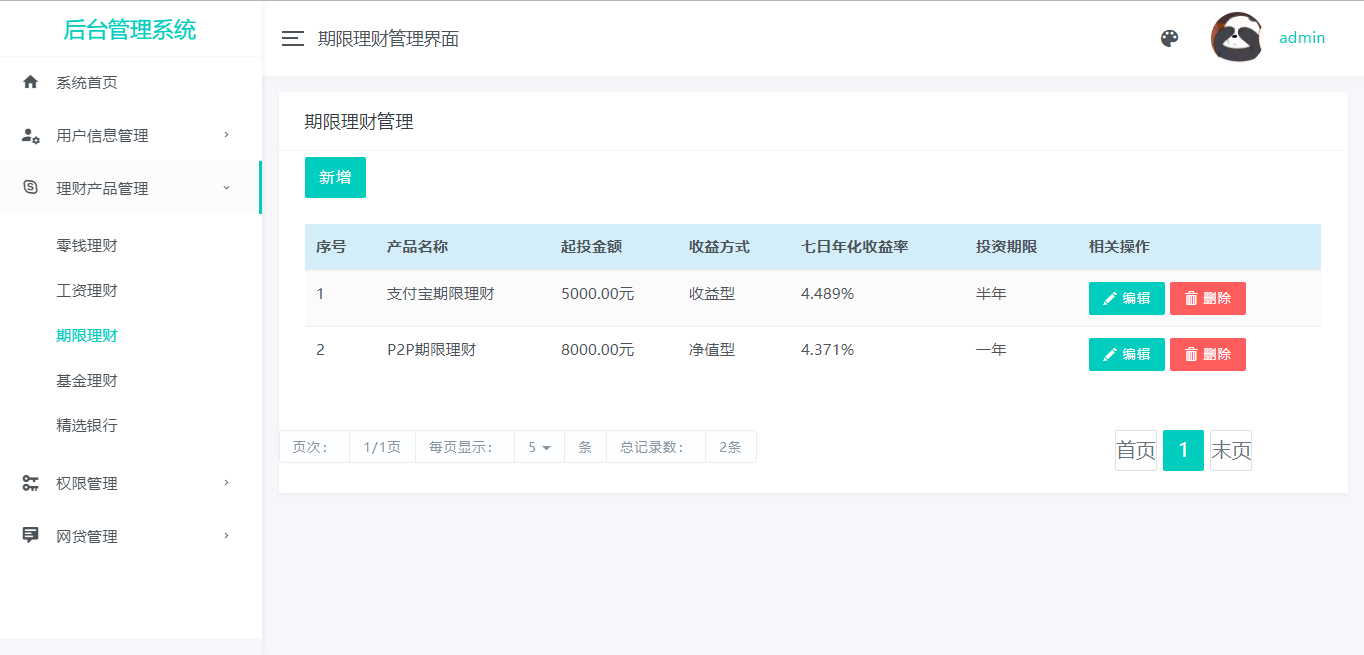Expand the 权限管理 menu chevron
The image size is (1364, 655).
[x=226, y=483]
